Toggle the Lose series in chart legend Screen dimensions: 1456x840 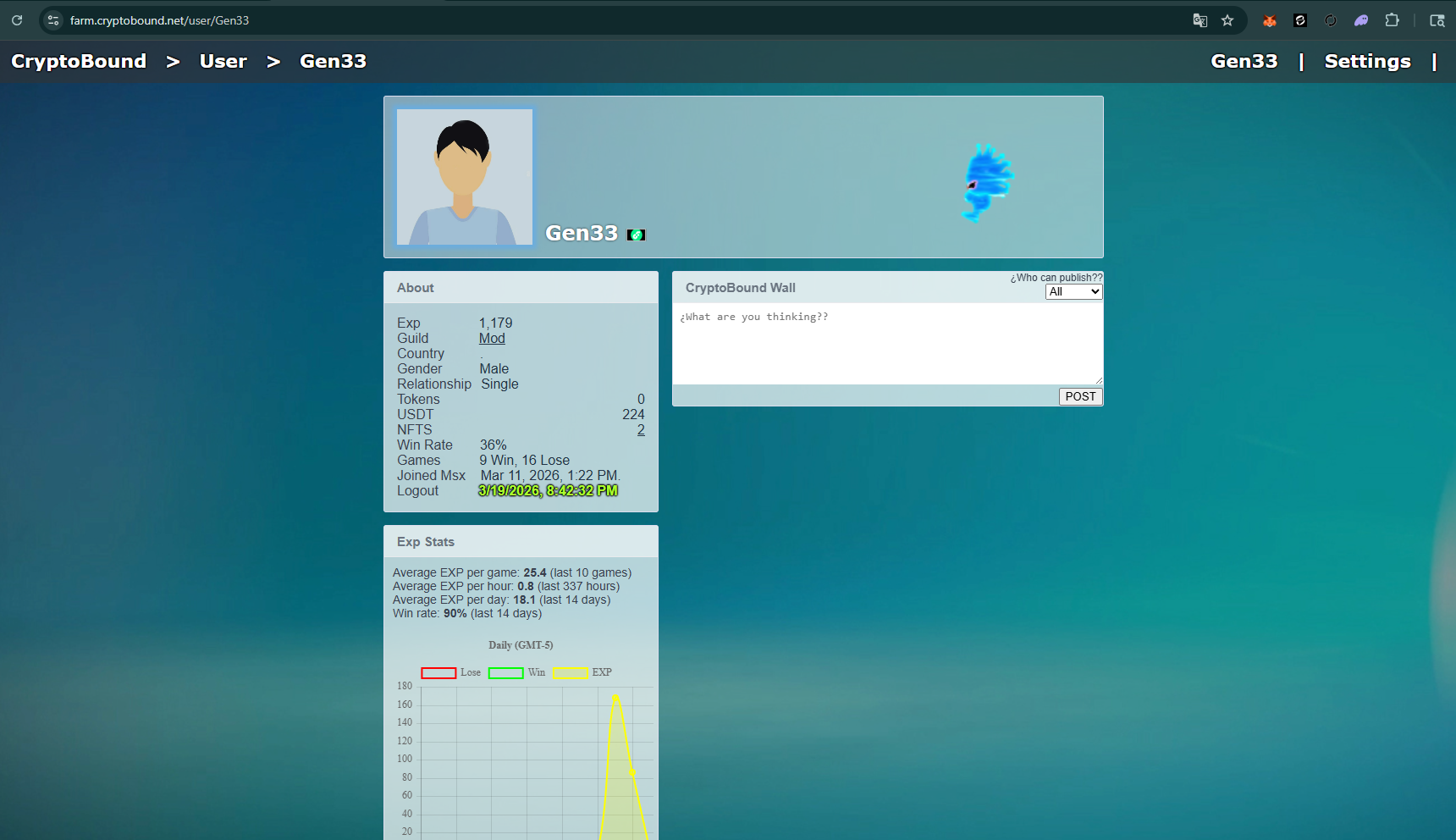(451, 672)
